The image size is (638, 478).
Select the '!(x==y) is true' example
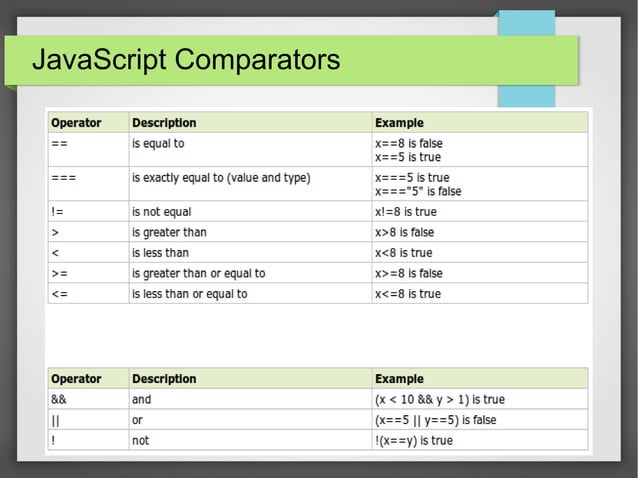click(413, 441)
